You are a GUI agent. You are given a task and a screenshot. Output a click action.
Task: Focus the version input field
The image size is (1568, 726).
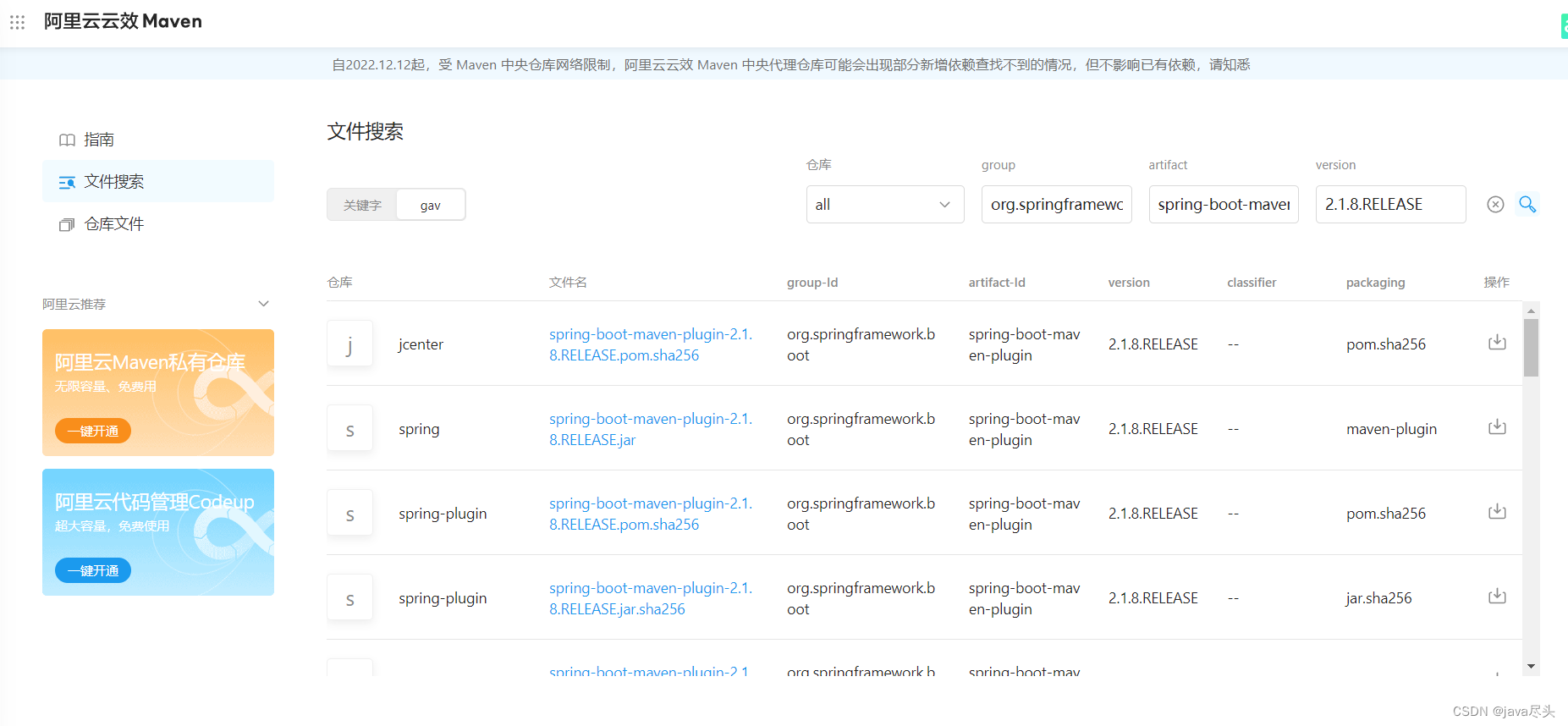[x=1390, y=204]
